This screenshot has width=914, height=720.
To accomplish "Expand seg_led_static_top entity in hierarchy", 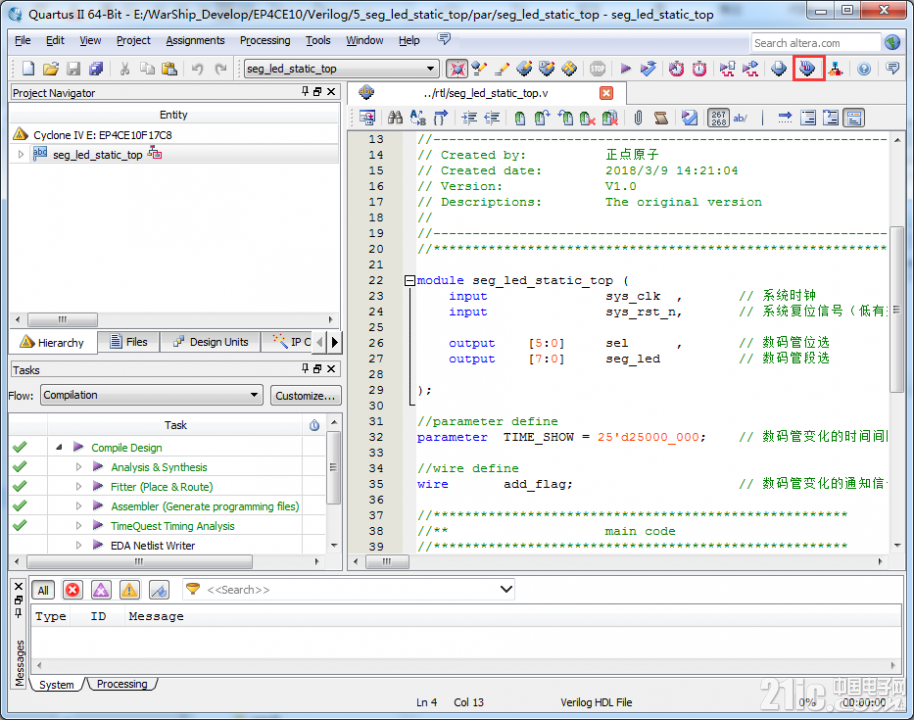I will pyautogui.click(x=21, y=154).
